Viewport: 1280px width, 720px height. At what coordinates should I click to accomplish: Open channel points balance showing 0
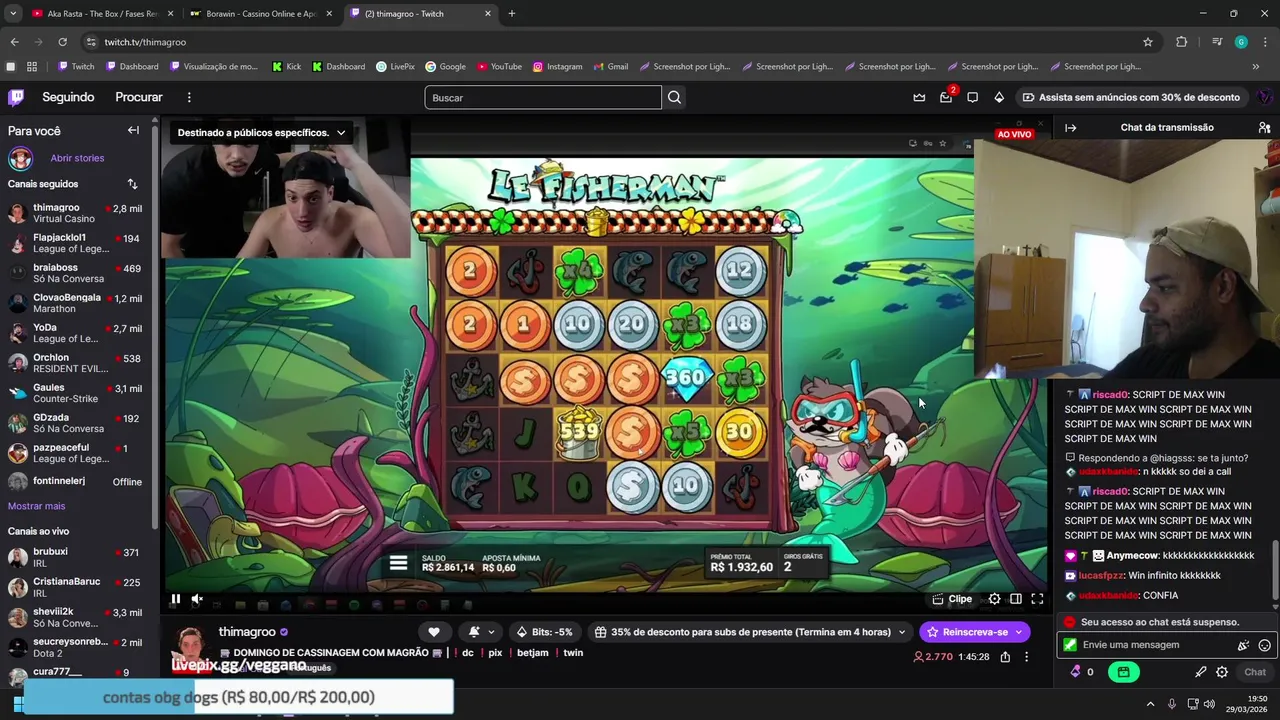[x=1082, y=672]
